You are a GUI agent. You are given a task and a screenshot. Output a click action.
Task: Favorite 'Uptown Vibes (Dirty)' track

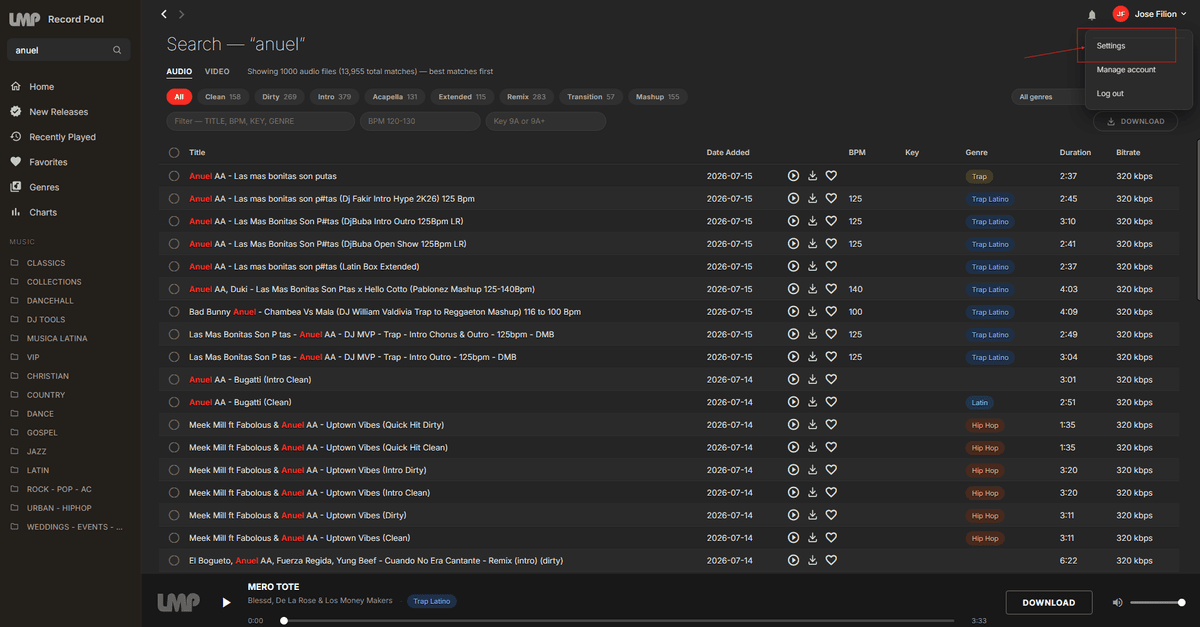click(831, 515)
